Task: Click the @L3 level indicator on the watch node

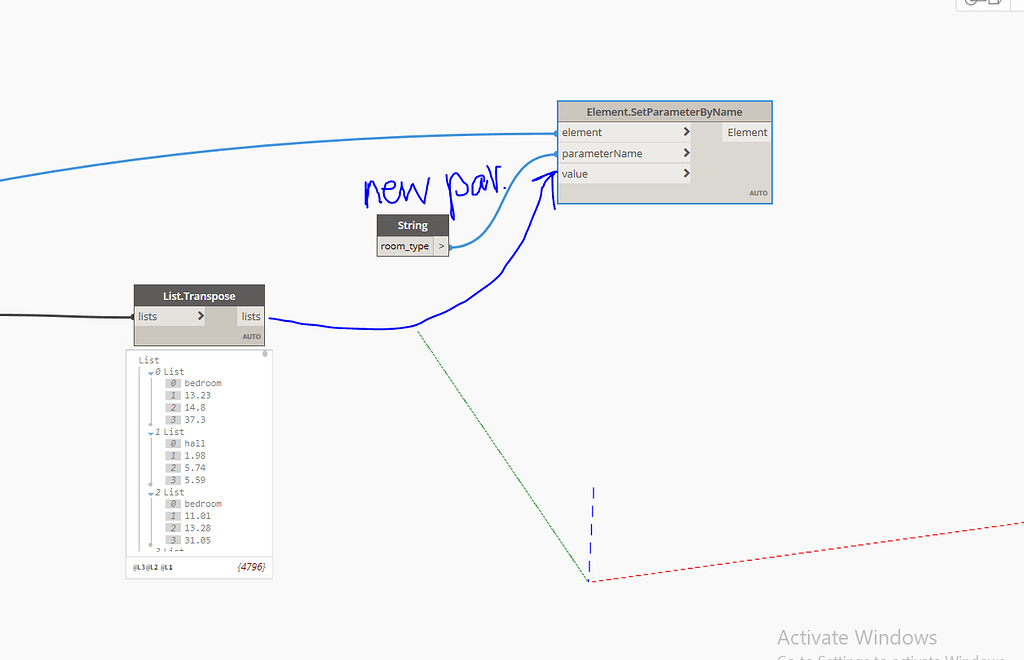Action: pos(140,565)
